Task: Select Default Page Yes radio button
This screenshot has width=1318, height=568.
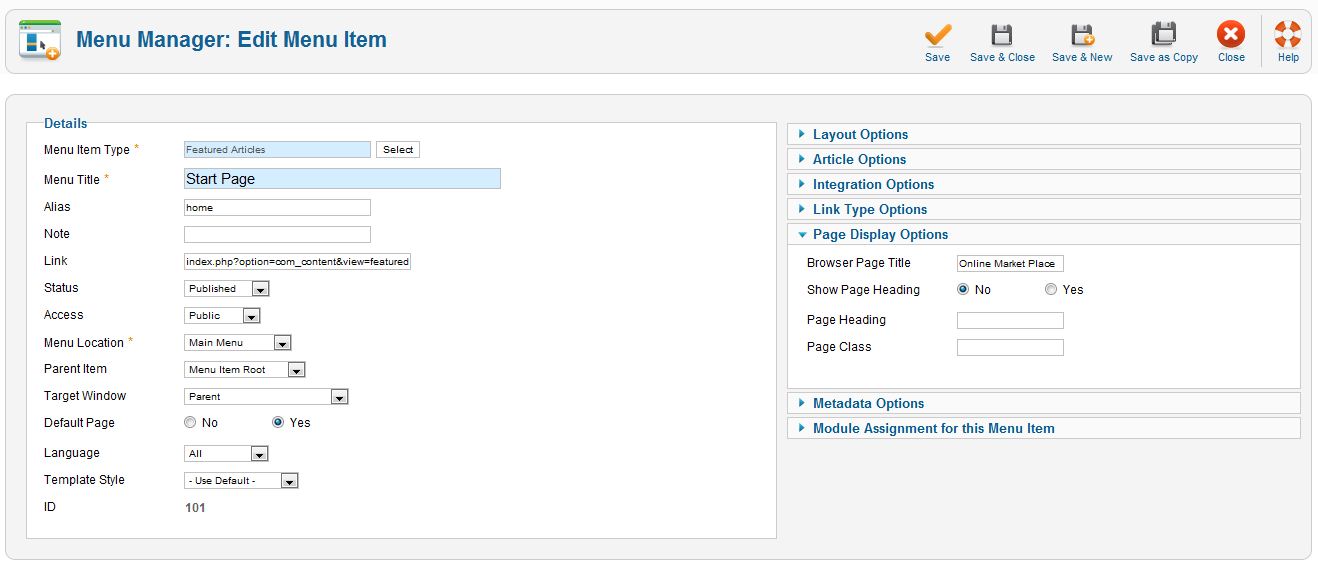Action: (x=278, y=423)
